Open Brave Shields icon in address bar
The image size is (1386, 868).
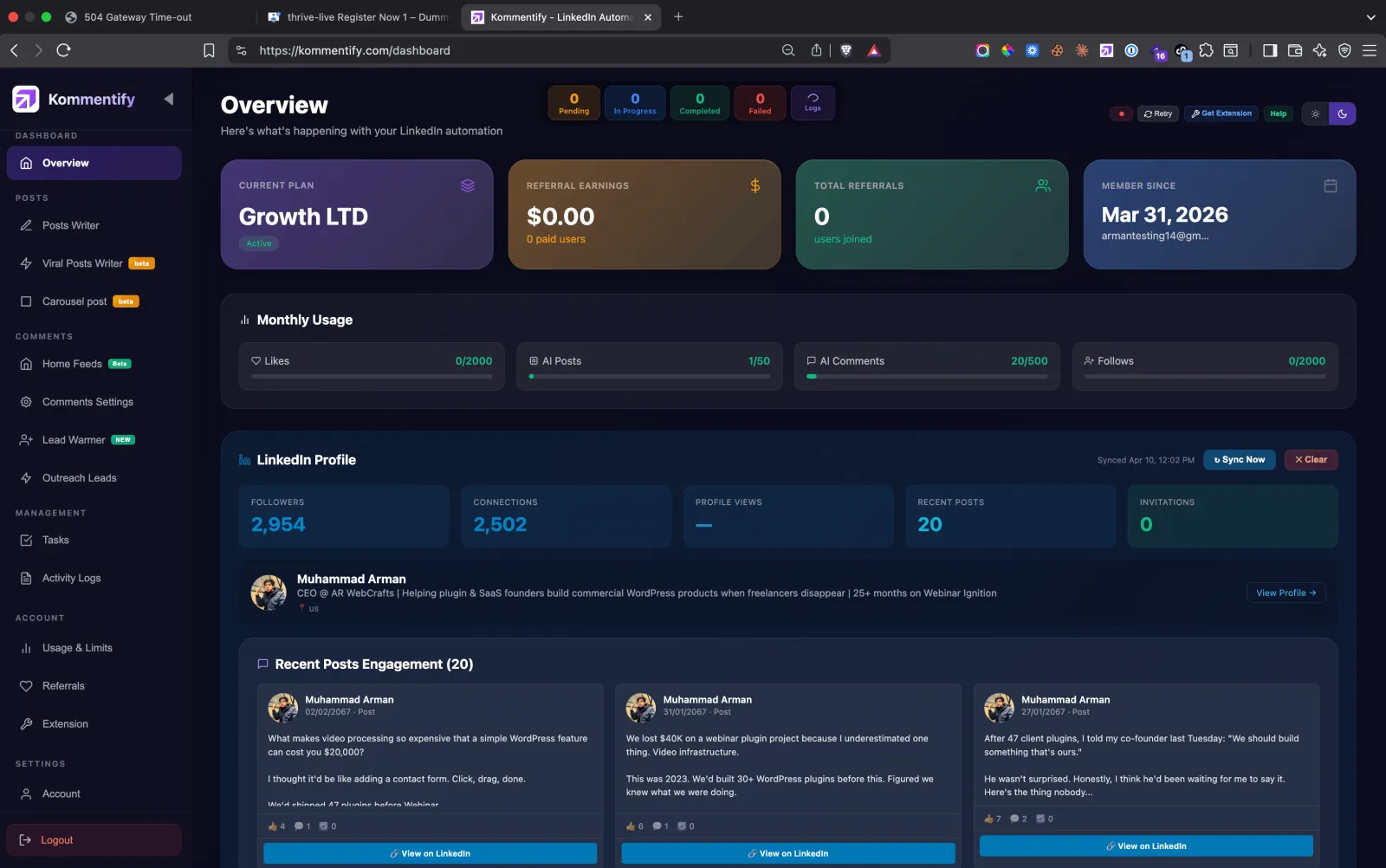[846, 50]
